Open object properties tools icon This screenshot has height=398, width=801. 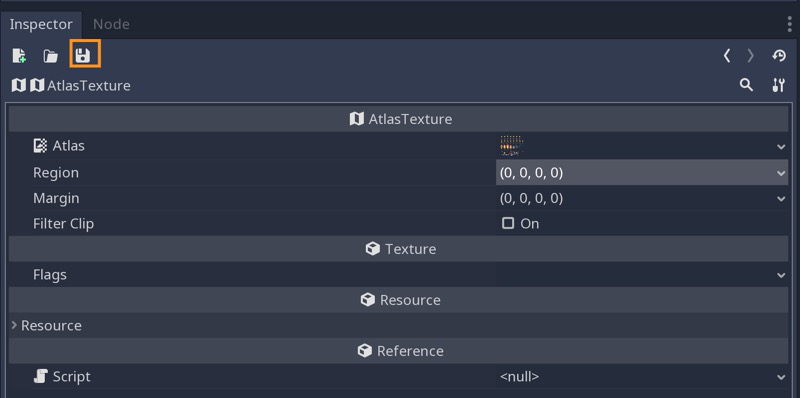point(779,85)
